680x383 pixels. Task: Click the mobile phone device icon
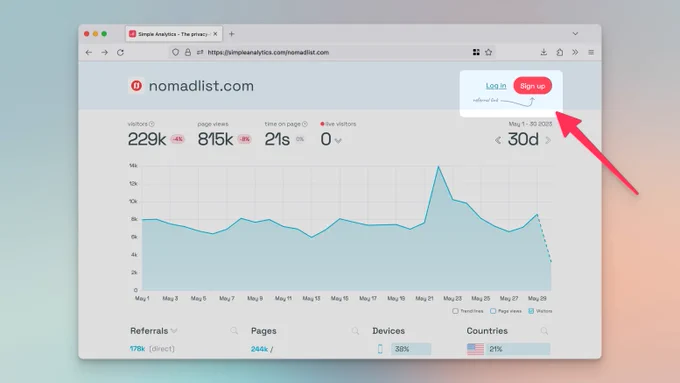(380, 349)
